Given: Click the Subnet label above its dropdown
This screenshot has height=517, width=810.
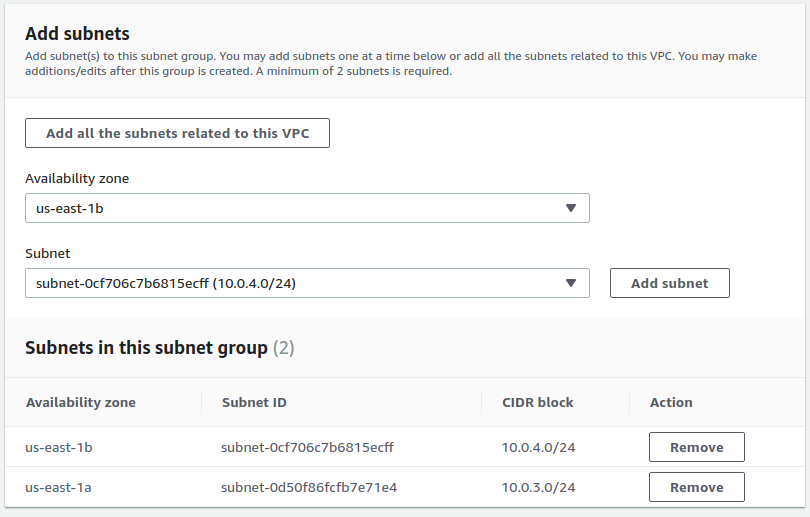Looking at the screenshot, I should tap(48, 253).
